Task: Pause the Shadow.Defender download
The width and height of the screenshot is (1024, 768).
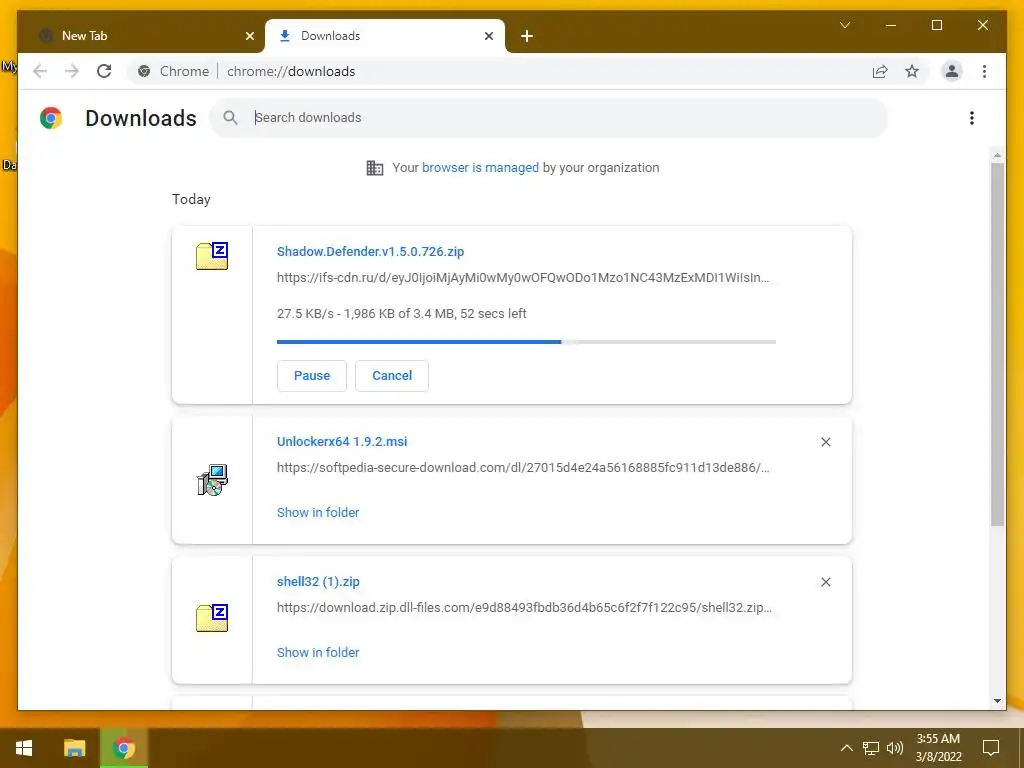Action: (312, 376)
